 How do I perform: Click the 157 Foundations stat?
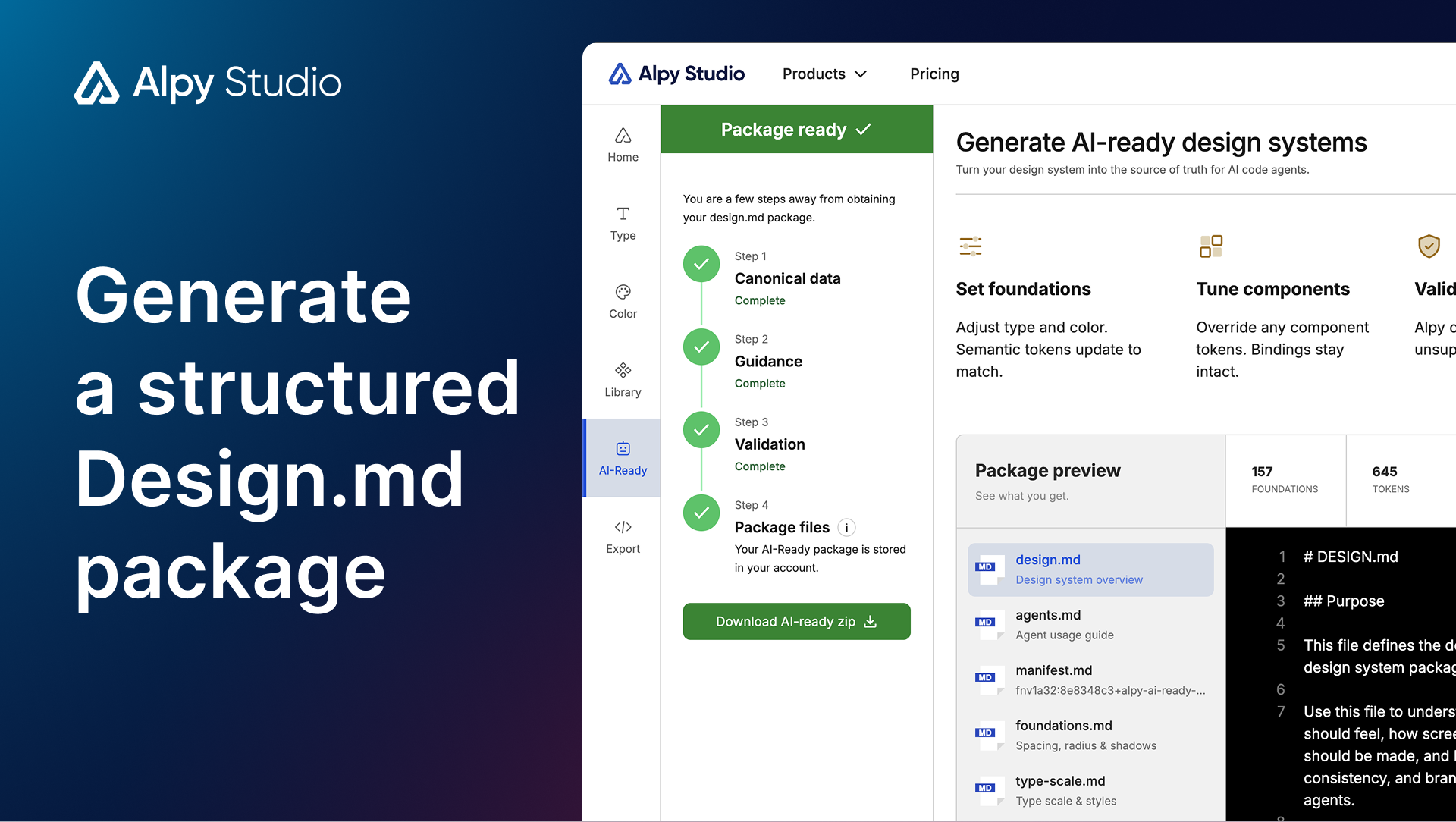click(1285, 479)
